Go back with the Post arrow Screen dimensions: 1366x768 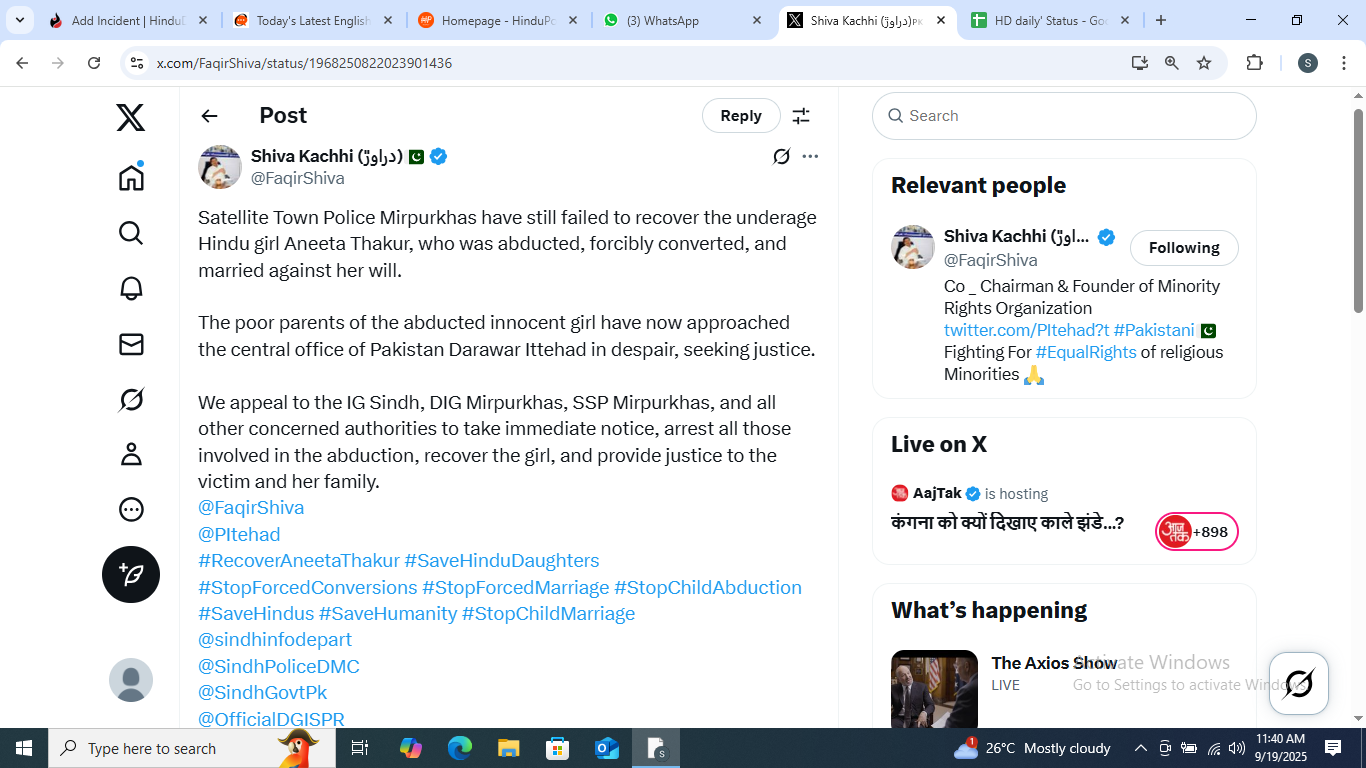point(209,116)
